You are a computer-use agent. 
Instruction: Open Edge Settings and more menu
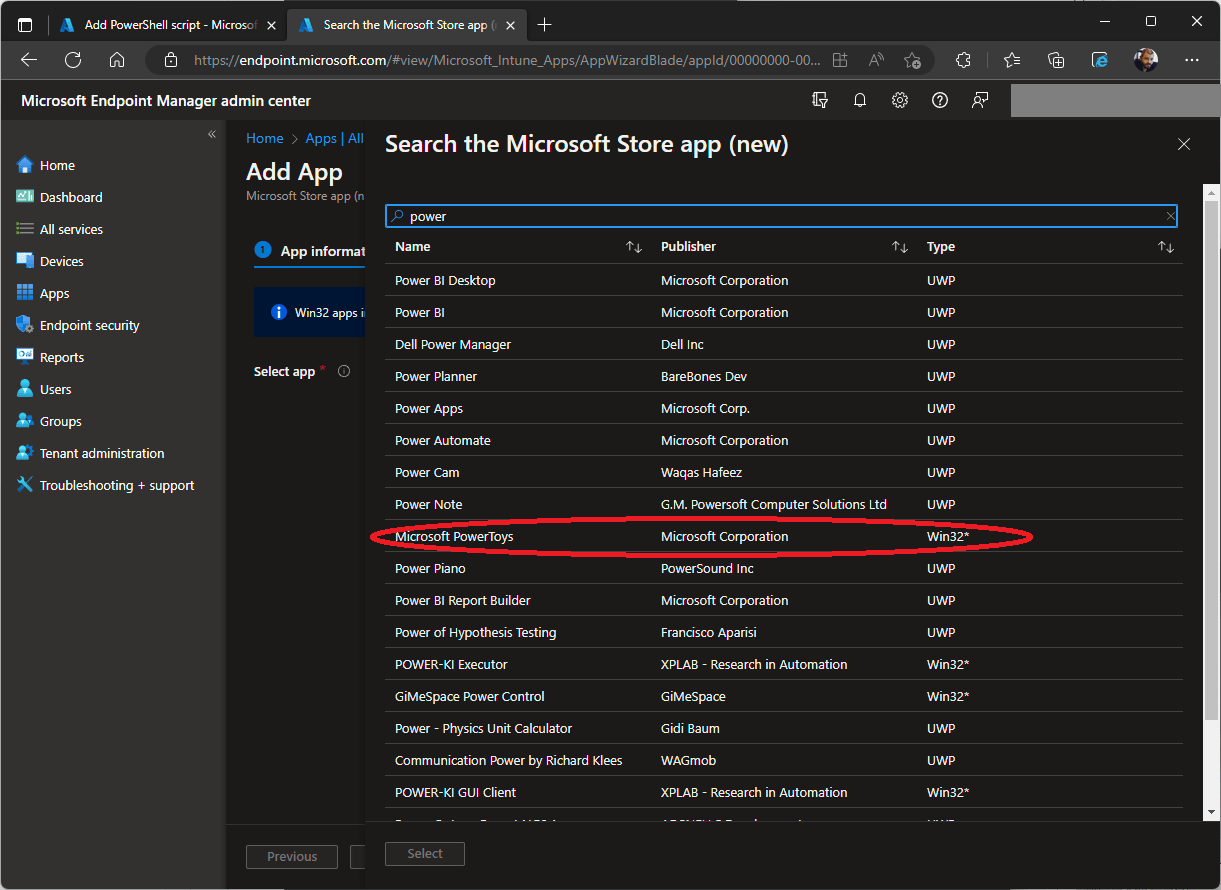(x=1191, y=60)
